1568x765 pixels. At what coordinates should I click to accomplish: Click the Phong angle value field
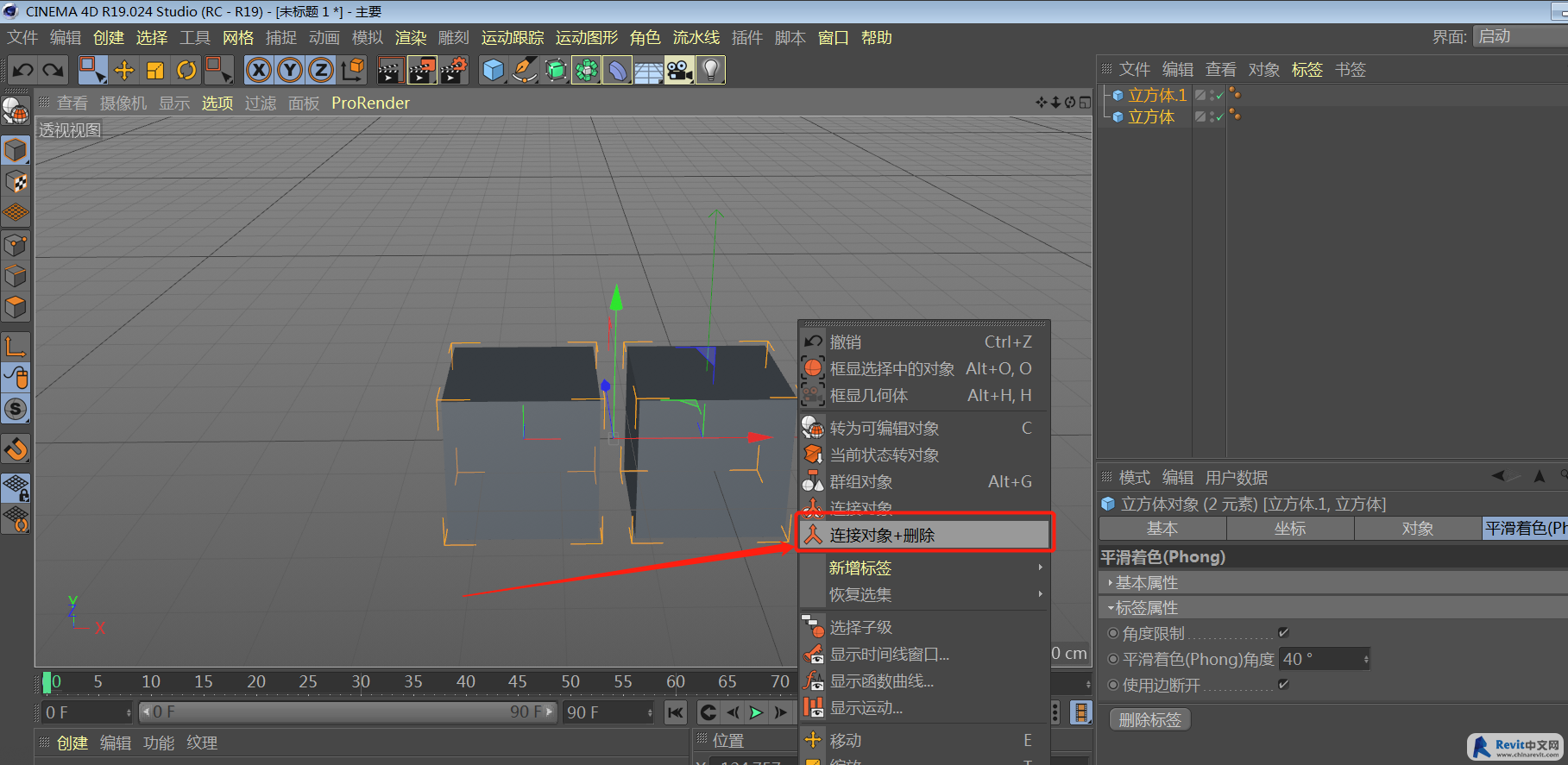1319,659
